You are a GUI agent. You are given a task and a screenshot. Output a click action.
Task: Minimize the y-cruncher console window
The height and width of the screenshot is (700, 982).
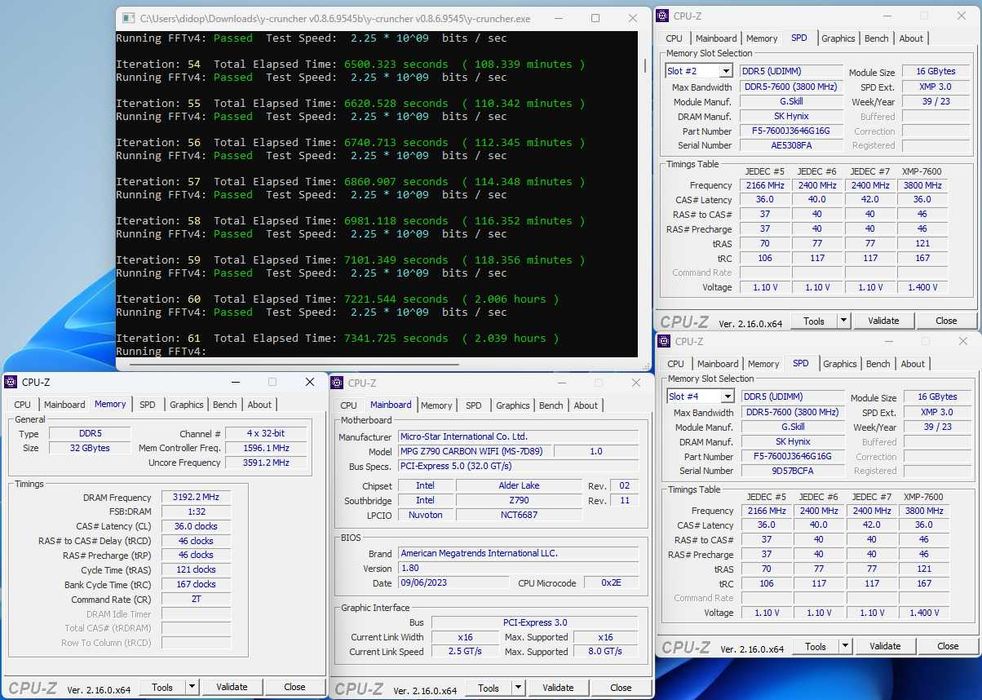coord(558,18)
